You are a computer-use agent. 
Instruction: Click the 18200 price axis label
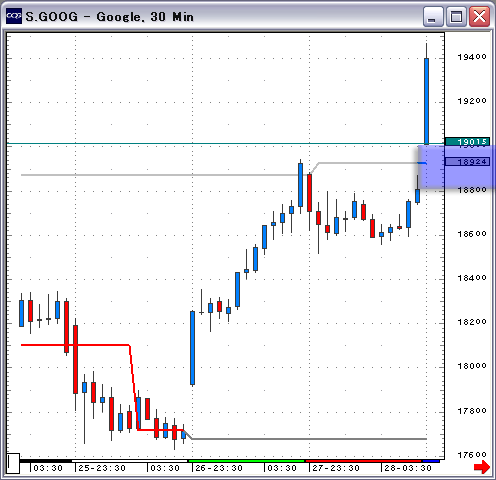472,322
